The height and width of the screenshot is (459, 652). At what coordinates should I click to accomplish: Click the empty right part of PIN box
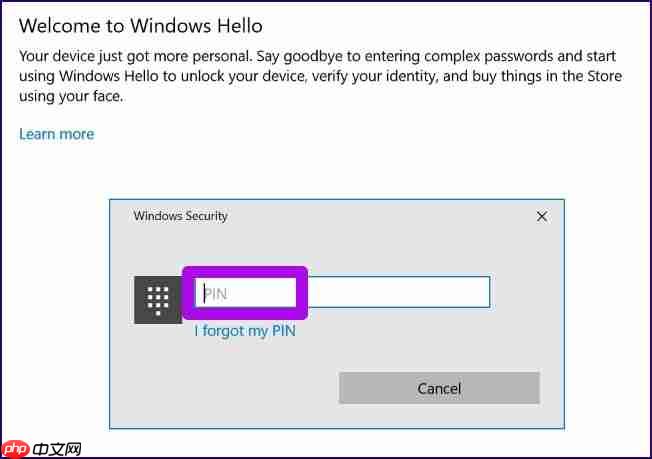399,292
